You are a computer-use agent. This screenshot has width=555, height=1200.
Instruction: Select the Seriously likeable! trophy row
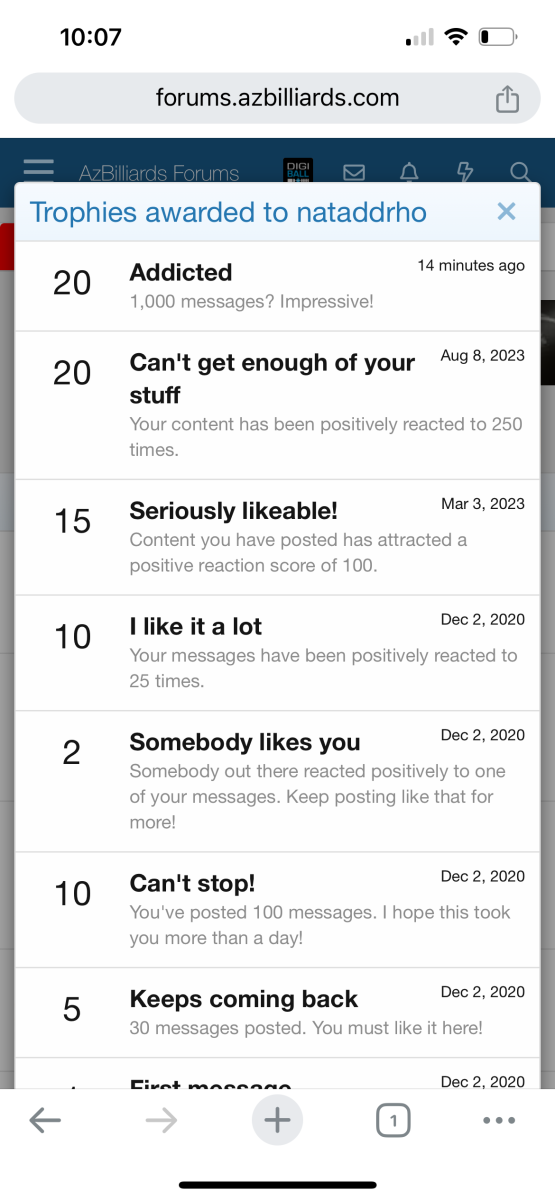point(277,537)
